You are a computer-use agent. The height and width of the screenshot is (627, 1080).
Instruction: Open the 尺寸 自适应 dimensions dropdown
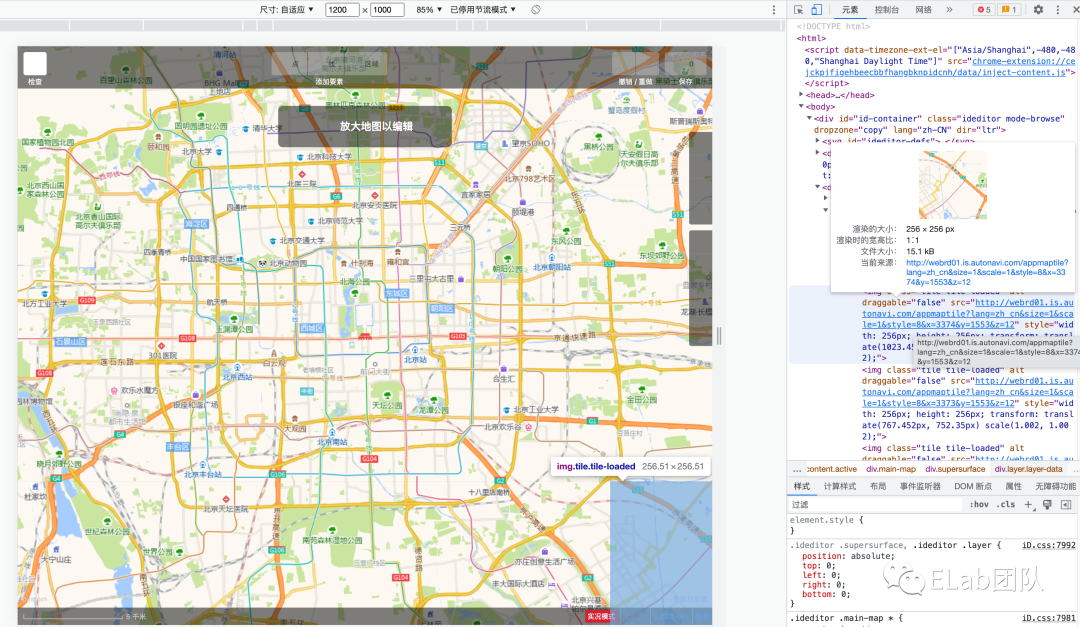tap(287, 10)
